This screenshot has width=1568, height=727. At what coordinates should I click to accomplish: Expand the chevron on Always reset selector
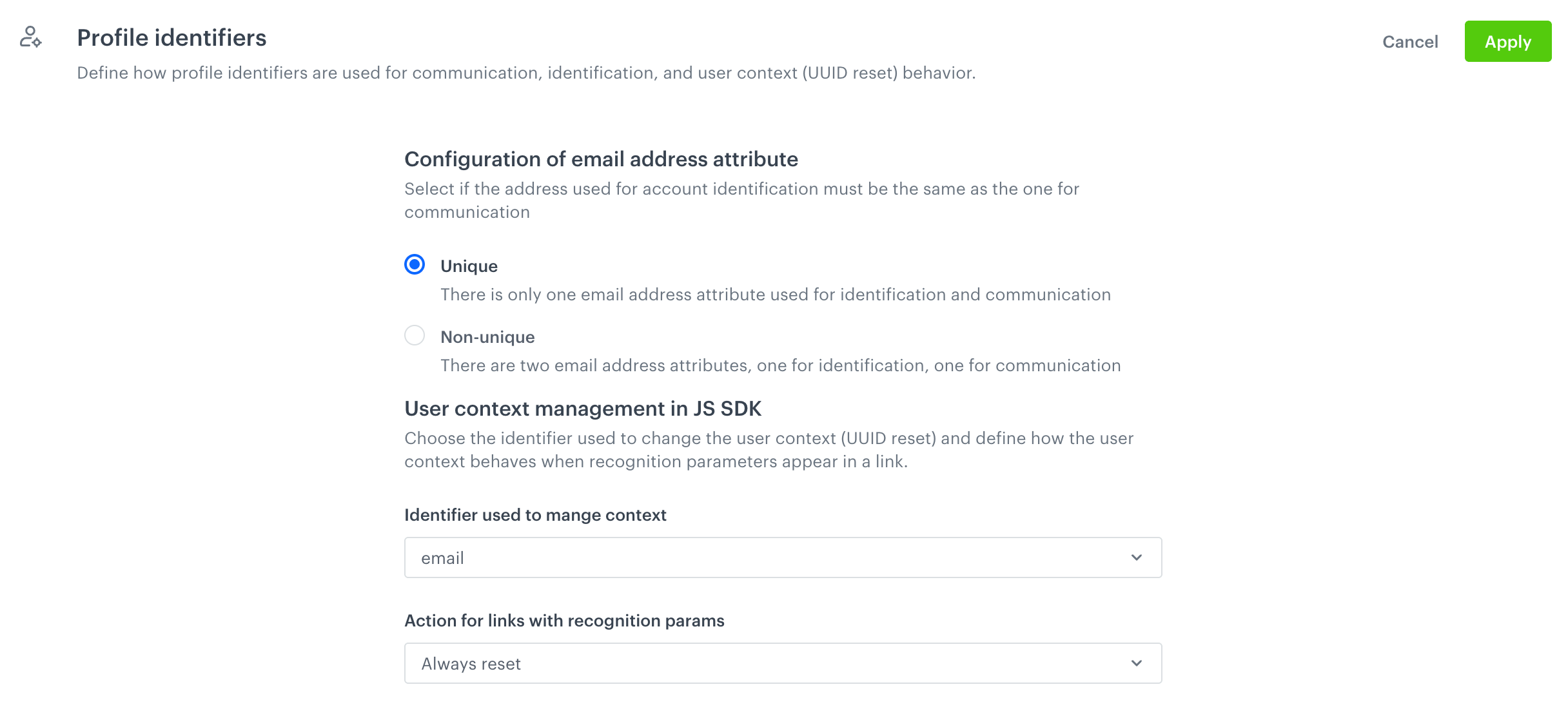pyautogui.click(x=1137, y=663)
